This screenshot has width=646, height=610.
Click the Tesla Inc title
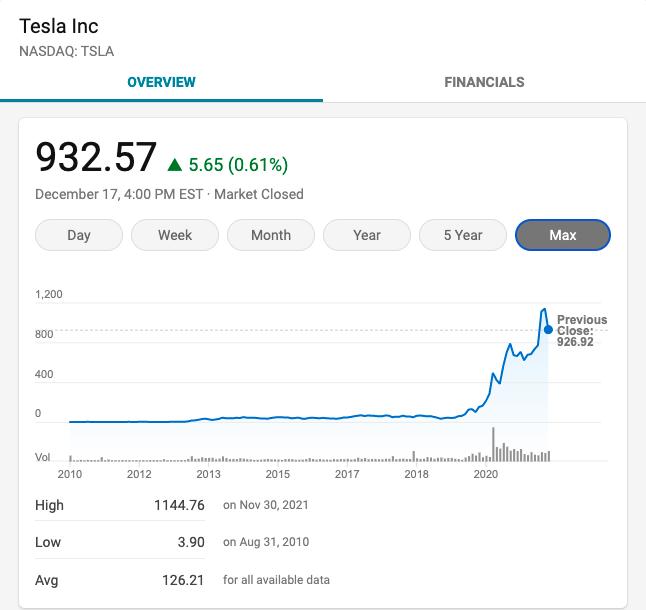[59, 26]
